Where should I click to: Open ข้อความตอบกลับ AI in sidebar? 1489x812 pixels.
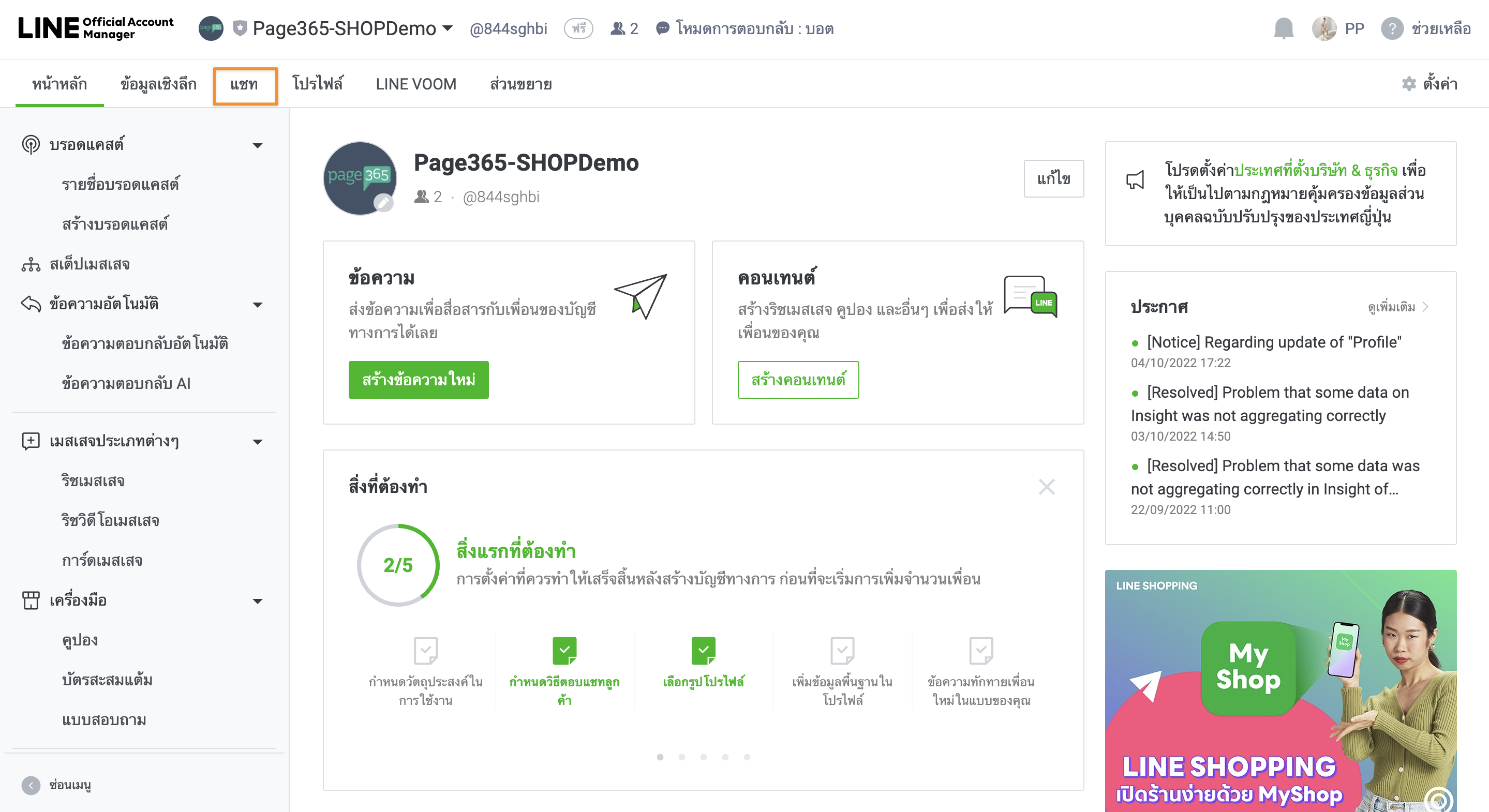[x=126, y=384]
